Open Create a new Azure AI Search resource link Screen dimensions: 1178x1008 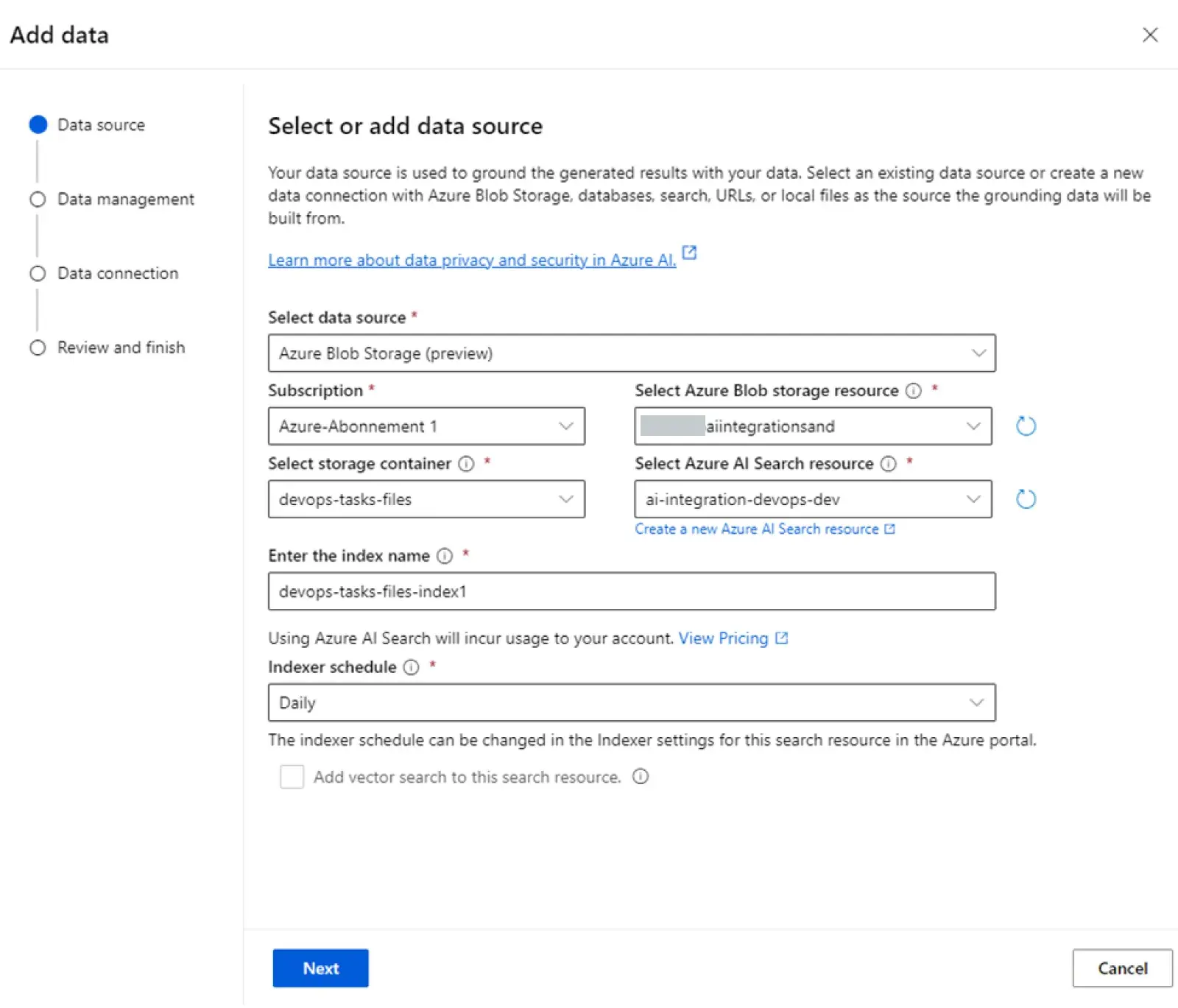point(757,529)
